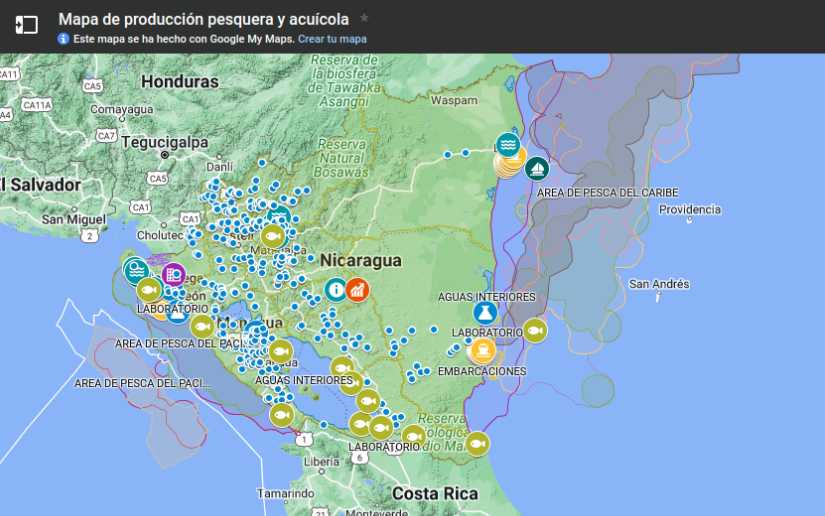Select the southernmost Caribbean coast fish marker
Screen dimensions: 825x516
(477, 443)
